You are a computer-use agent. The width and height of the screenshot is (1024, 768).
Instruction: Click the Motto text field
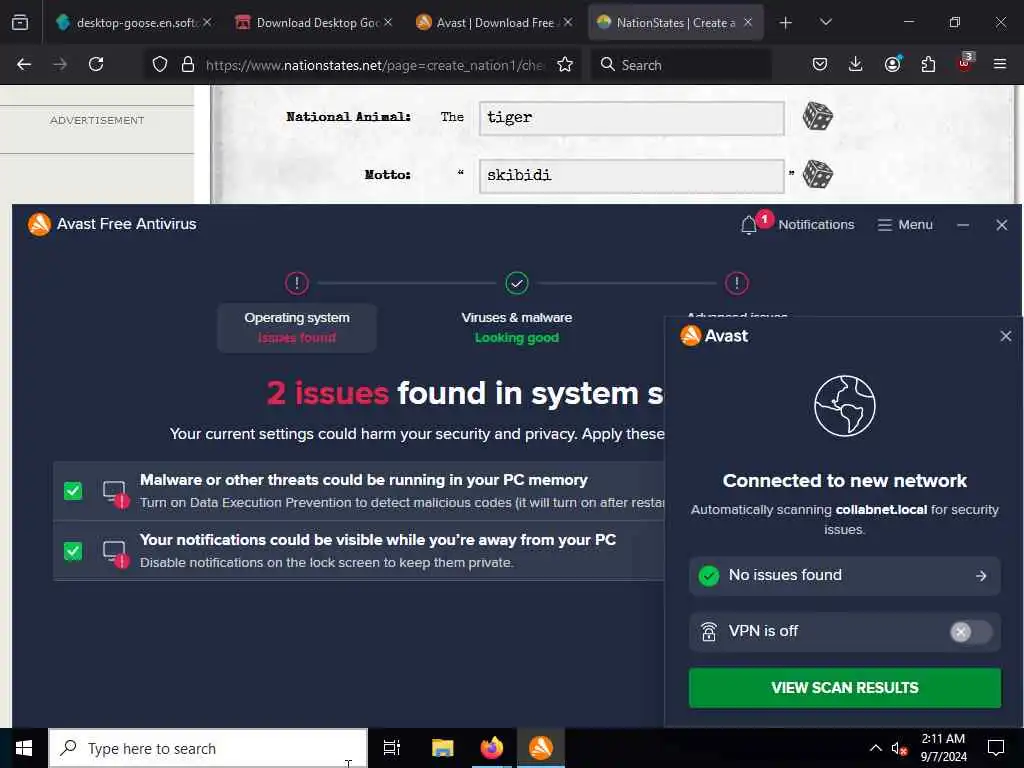coord(632,176)
